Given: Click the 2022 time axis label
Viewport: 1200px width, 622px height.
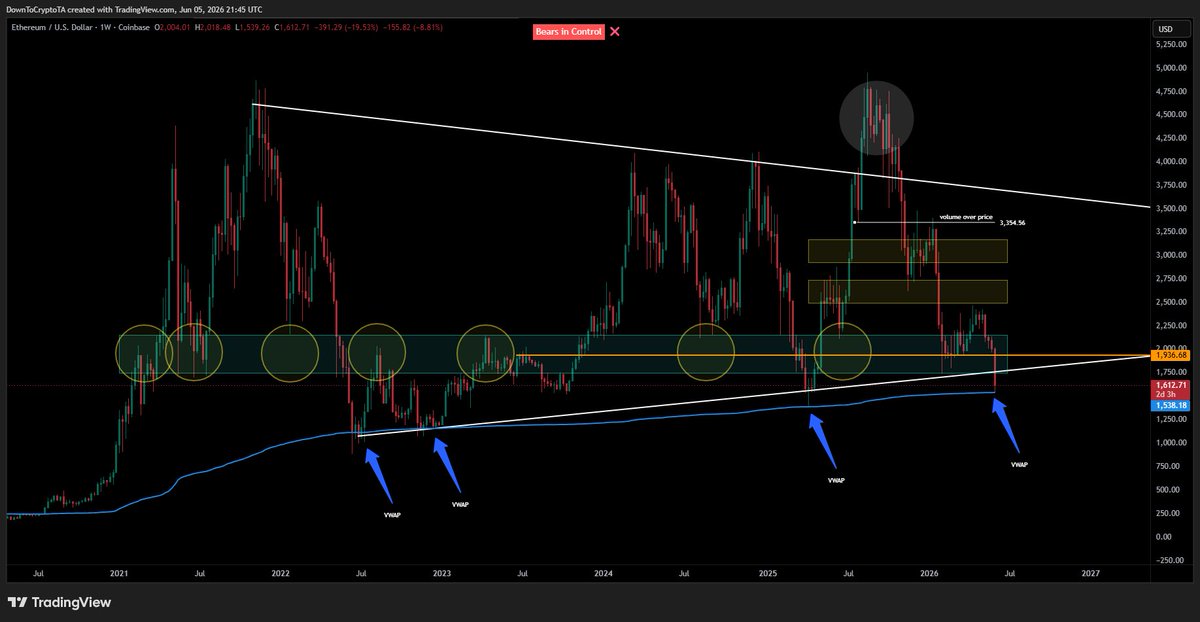Looking at the screenshot, I should (x=280, y=574).
